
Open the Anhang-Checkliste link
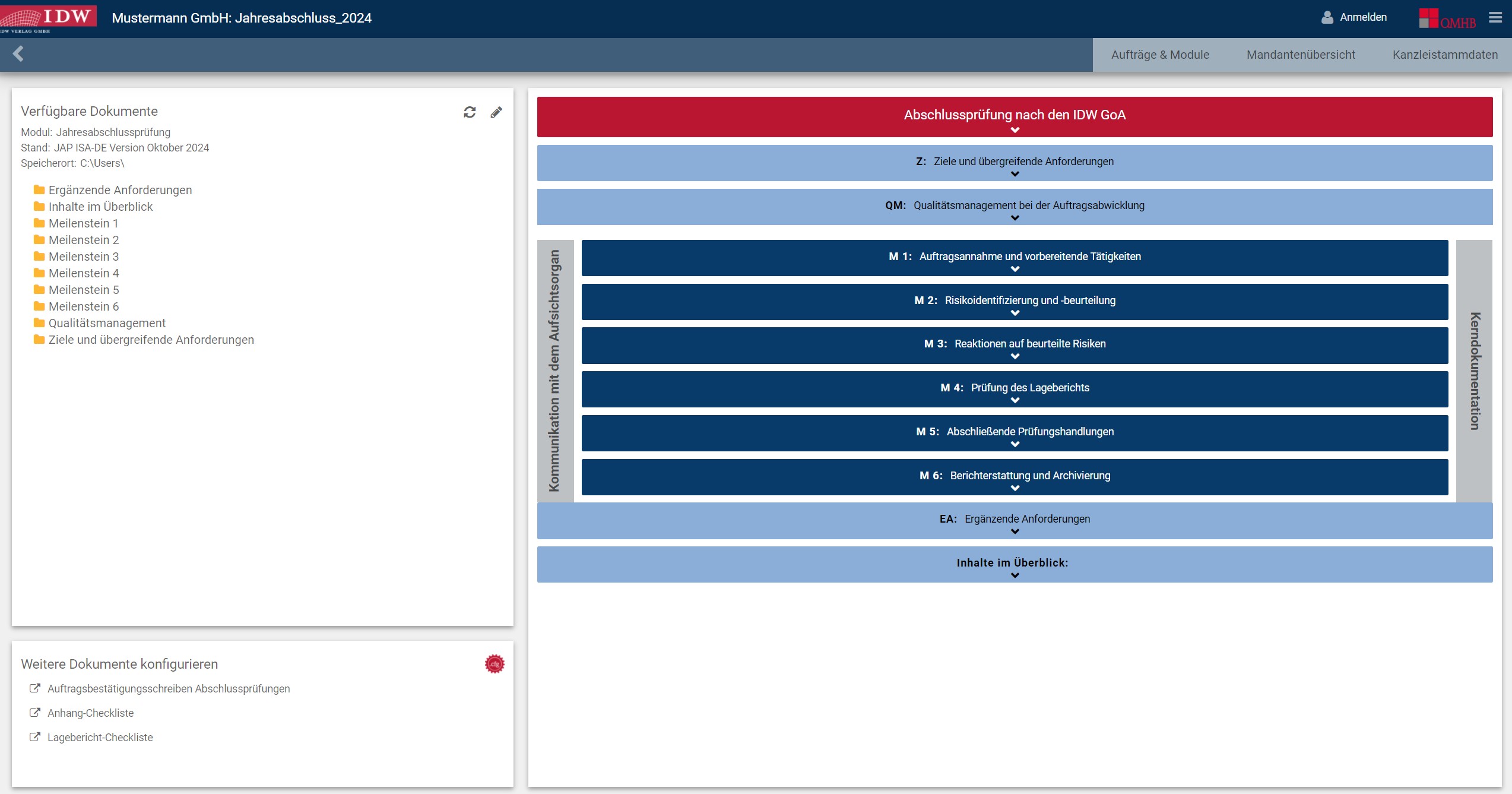pos(90,713)
